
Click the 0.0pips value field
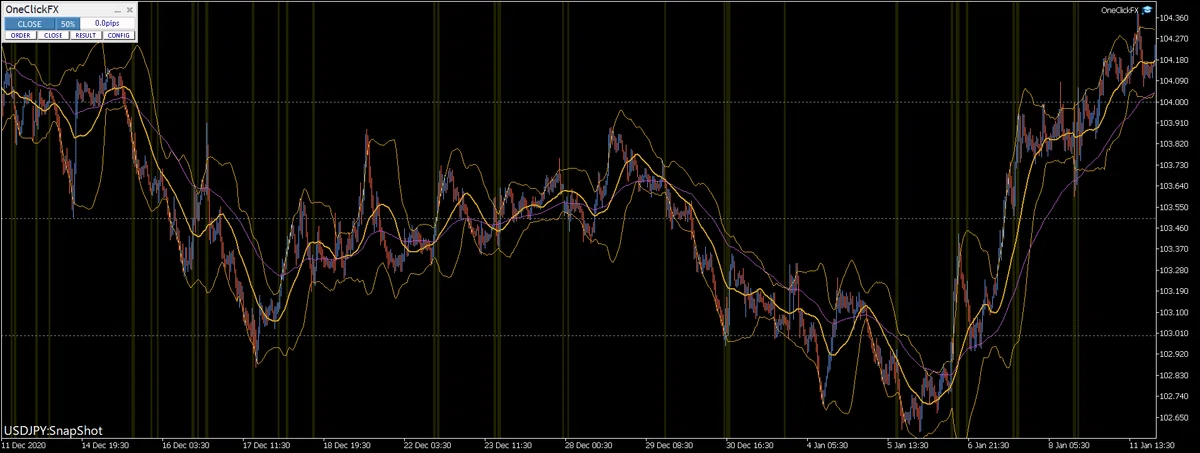[107, 23]
